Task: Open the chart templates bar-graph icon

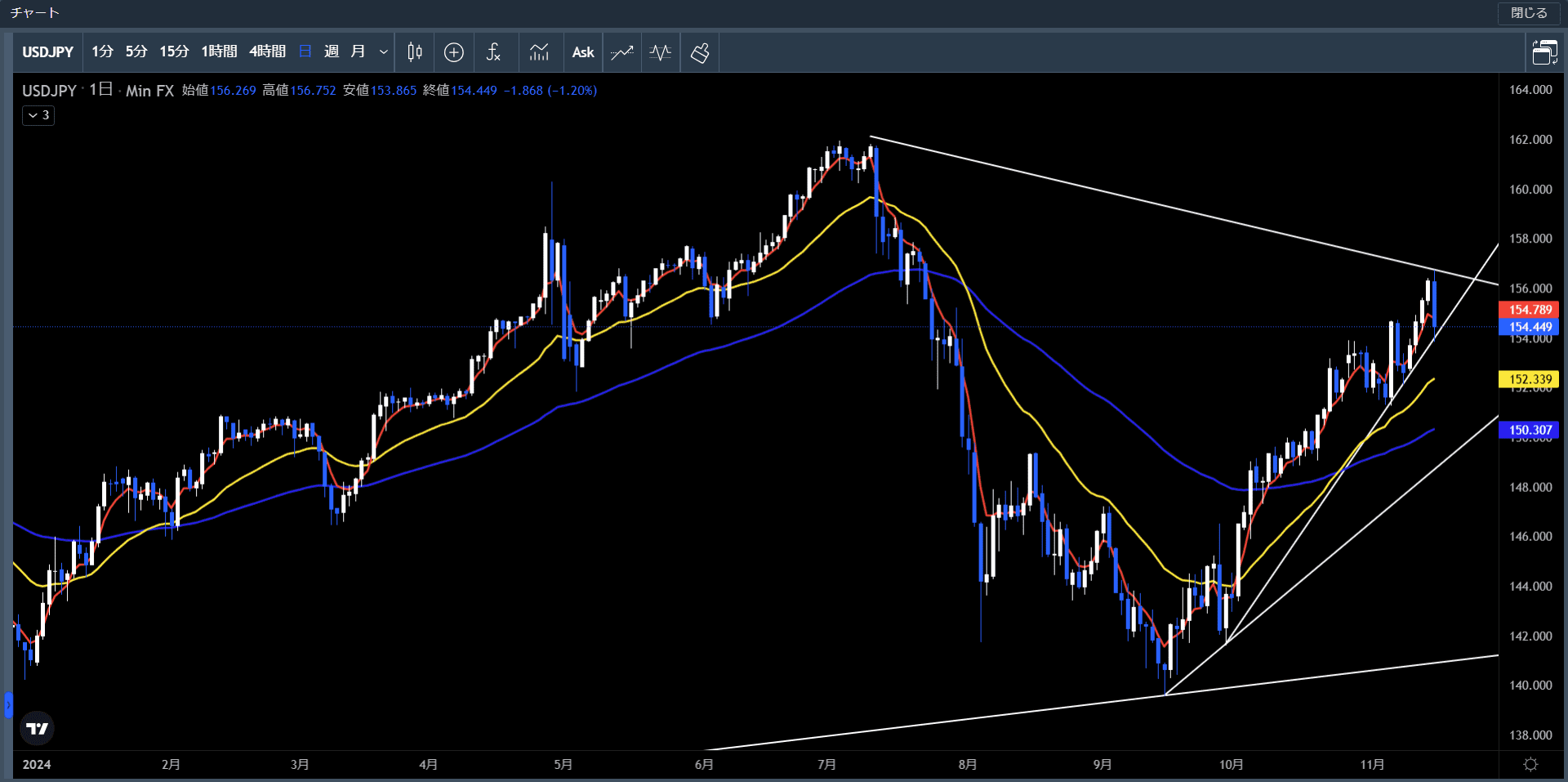Action: [539, 52]
